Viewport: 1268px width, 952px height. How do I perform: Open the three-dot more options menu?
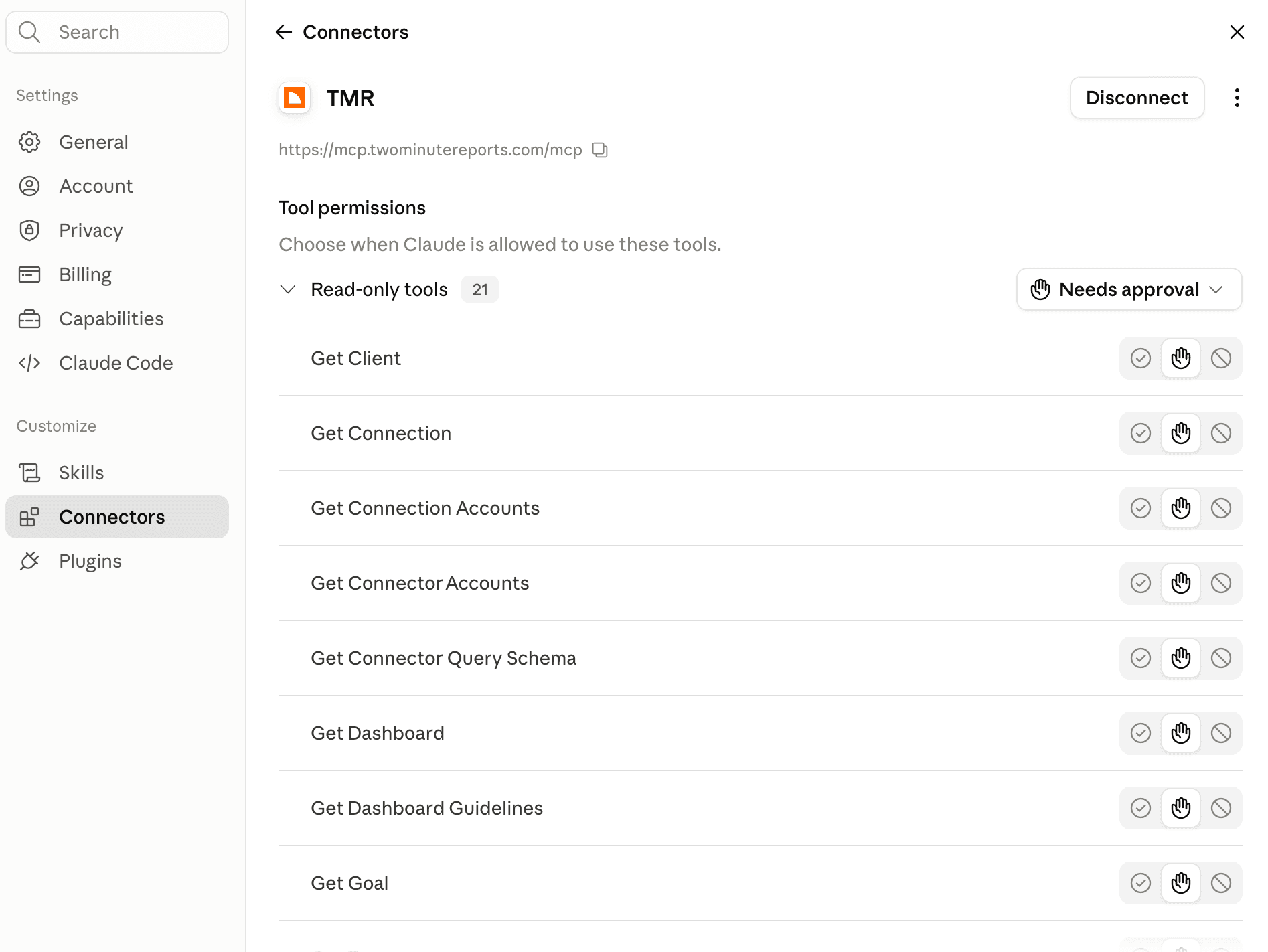tap(1237, 98)
